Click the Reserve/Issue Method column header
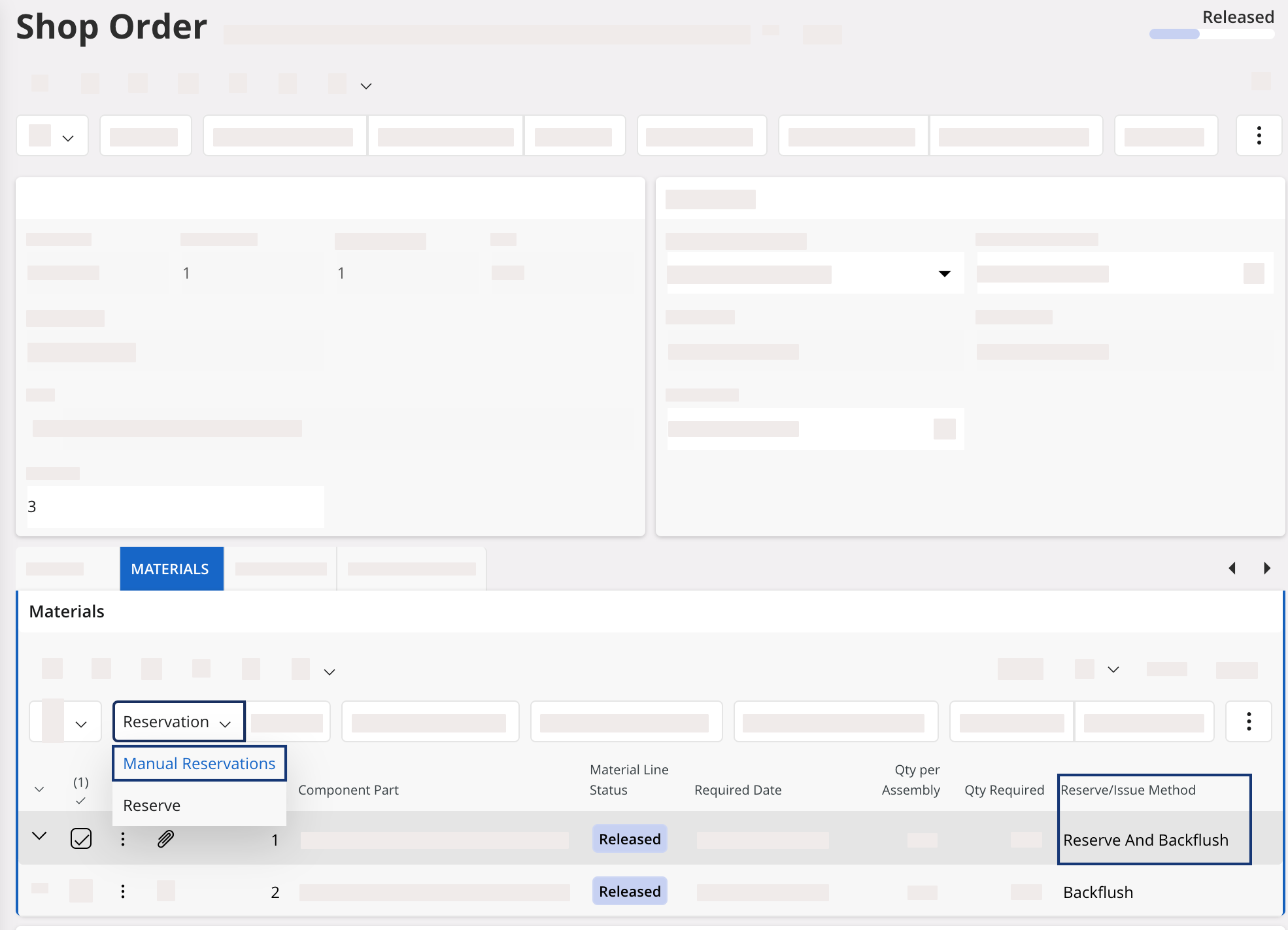1288x930 pixels. [1128, 789]
